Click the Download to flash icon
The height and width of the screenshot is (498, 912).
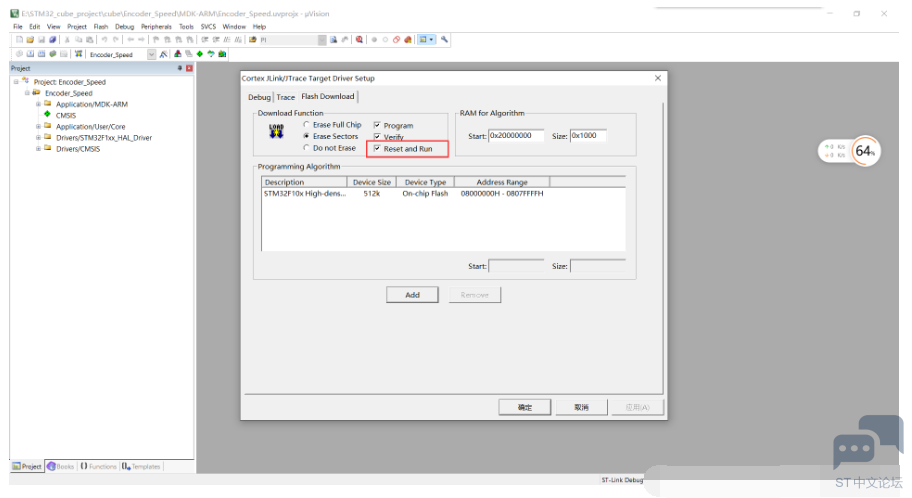pos(78,54)
